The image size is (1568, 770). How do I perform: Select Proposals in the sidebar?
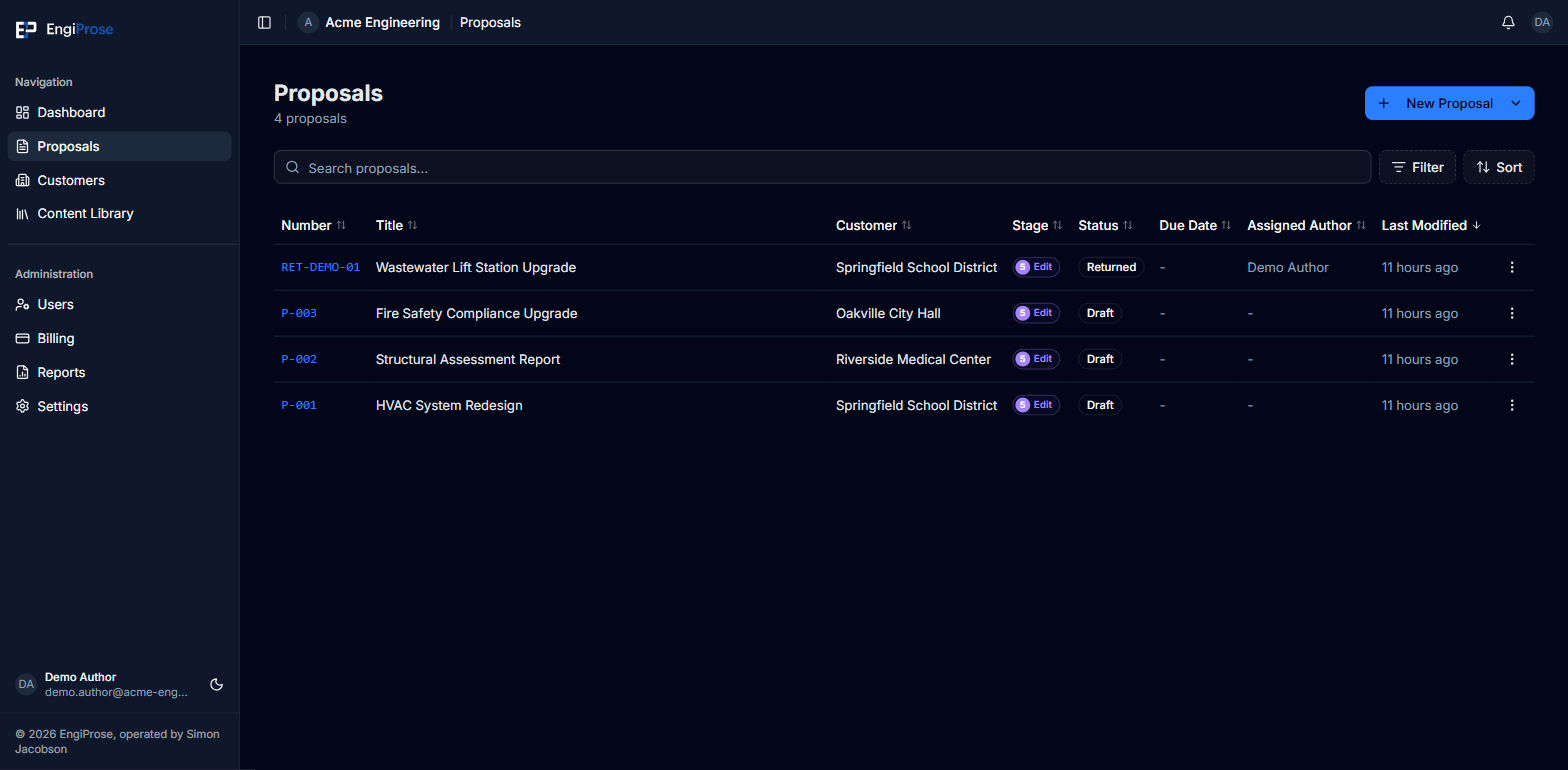click(x=120, y=146)
